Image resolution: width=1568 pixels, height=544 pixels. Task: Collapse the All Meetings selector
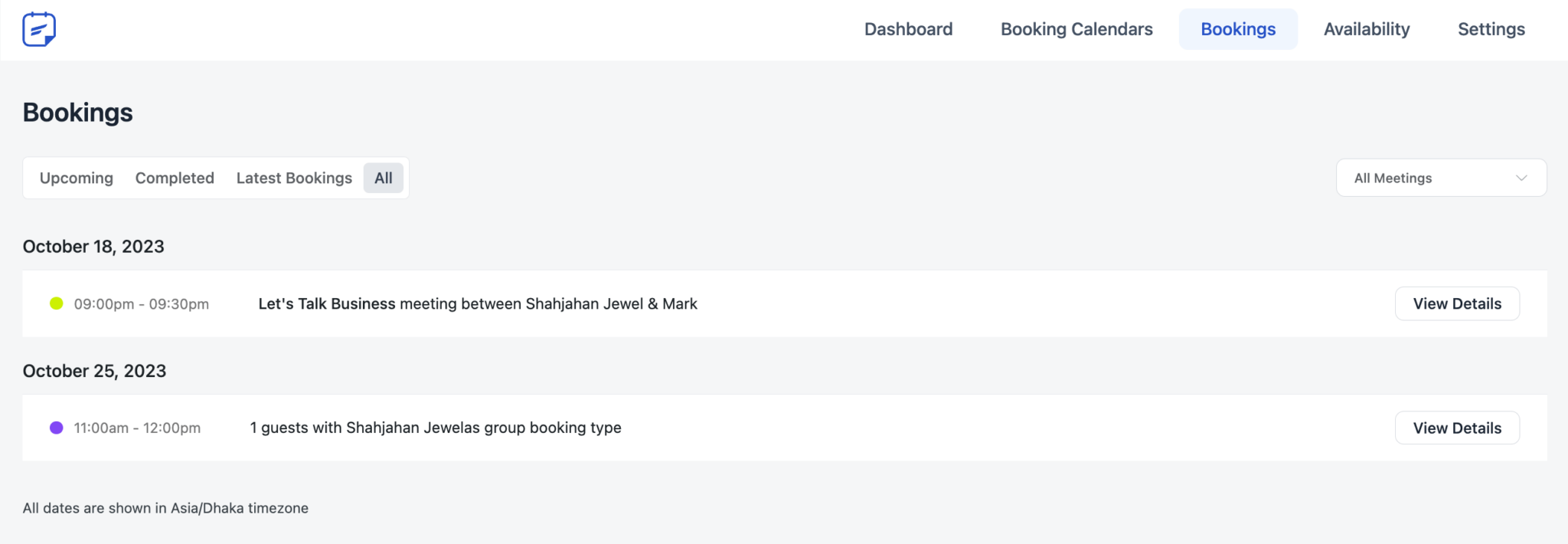click(x=1439, y=178)
